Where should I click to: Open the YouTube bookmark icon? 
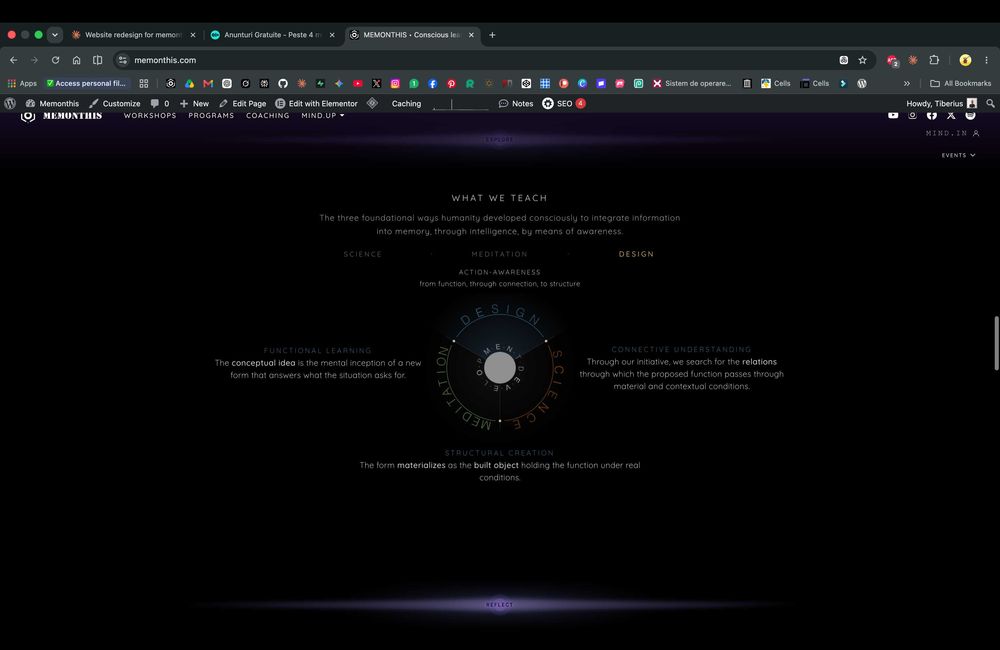click(358, 84)
